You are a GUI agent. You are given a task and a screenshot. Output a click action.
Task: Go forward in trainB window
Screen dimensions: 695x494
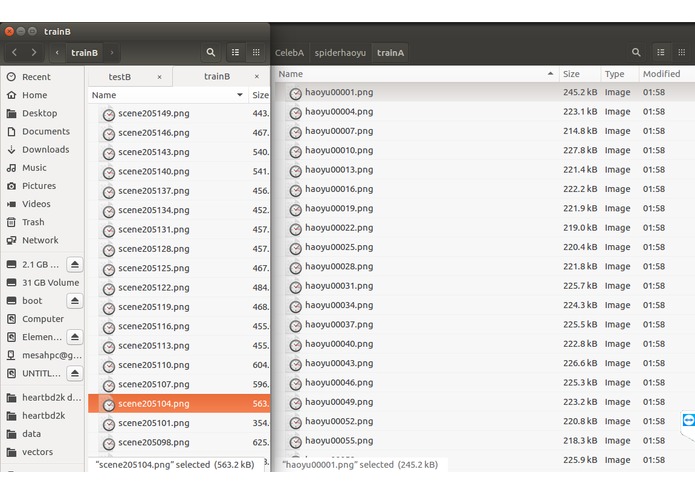click(x=34, y=52)
